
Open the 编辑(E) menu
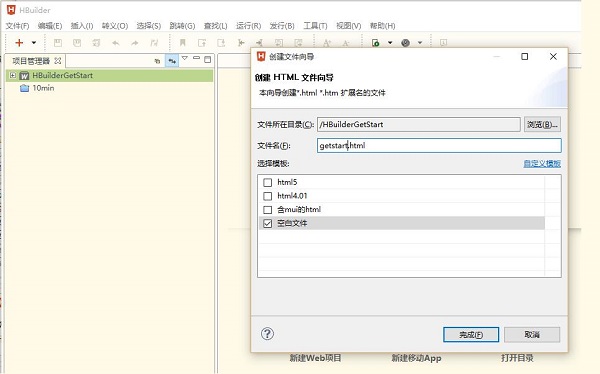coord(50,26)
